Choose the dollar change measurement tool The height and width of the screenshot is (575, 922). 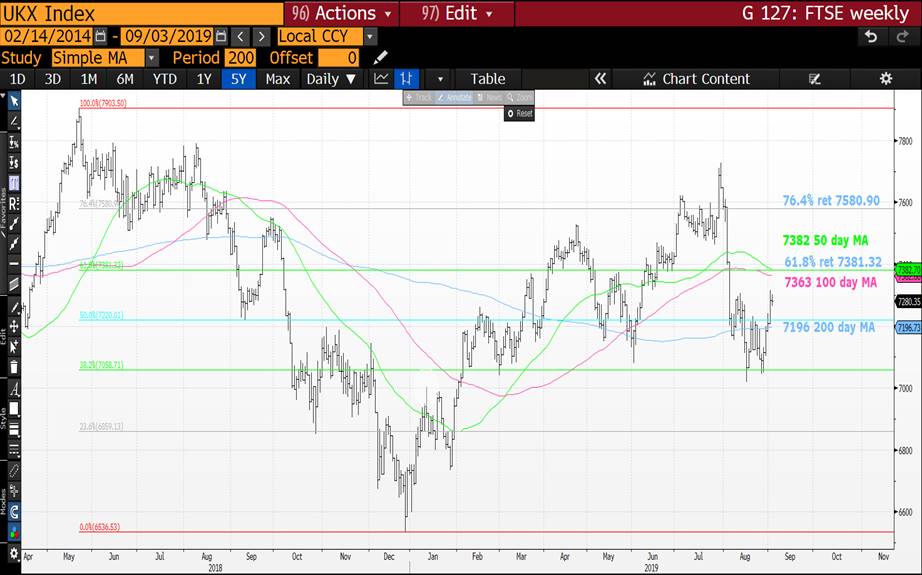point(14,162)
